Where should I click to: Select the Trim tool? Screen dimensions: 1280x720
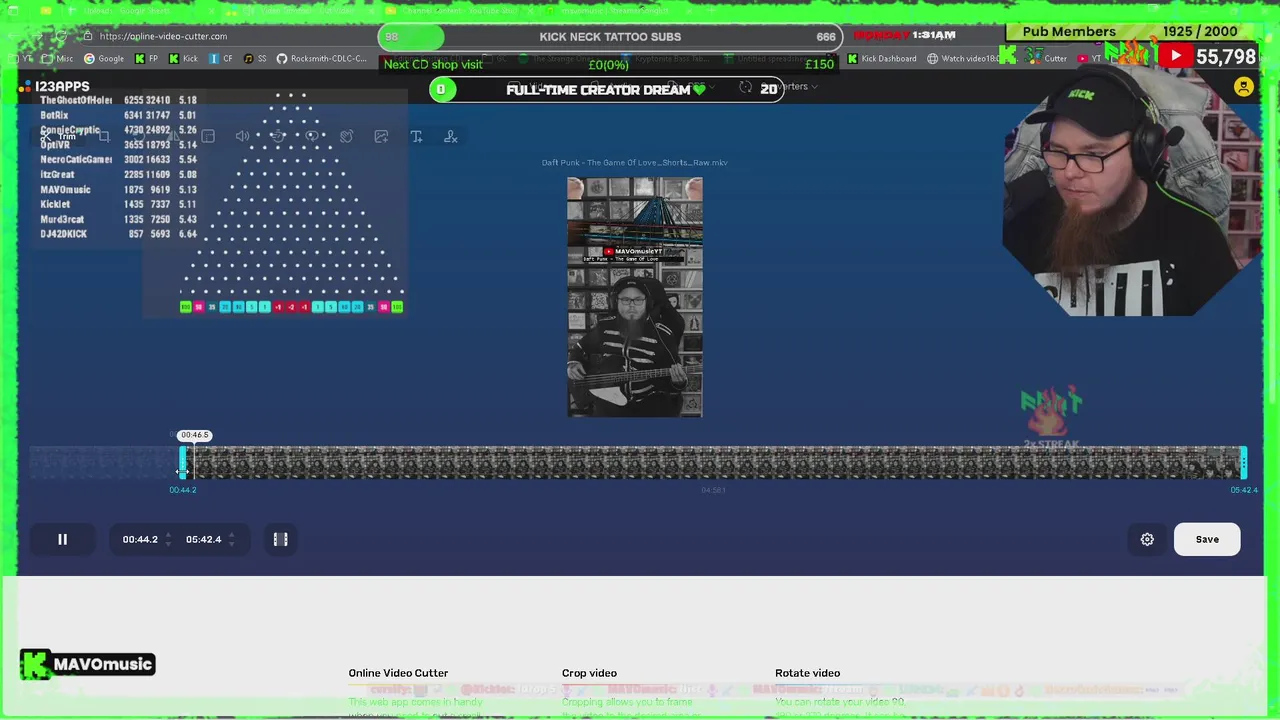pos(60,136)
